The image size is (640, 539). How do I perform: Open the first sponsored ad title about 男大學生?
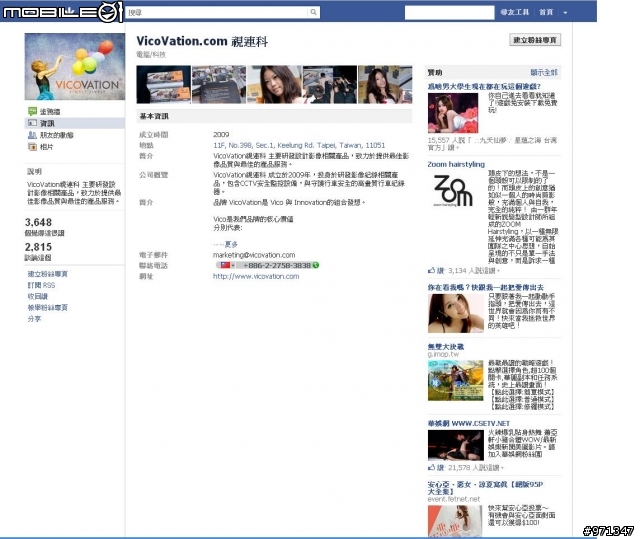(x=484, y=86)
